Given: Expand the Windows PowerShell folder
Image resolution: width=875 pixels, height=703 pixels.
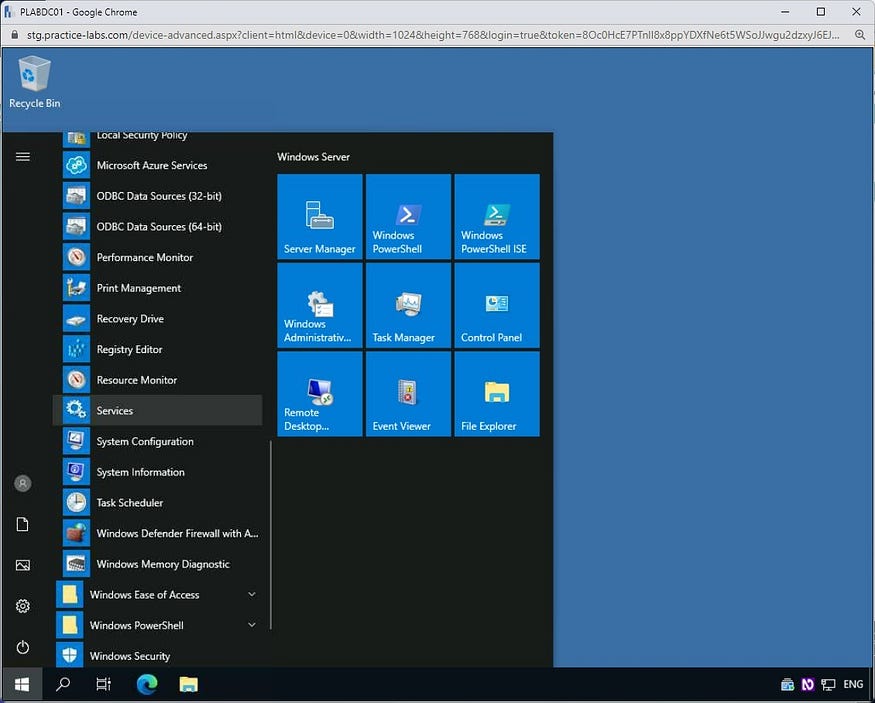Looking at the screenshot, I should (157, 625).
